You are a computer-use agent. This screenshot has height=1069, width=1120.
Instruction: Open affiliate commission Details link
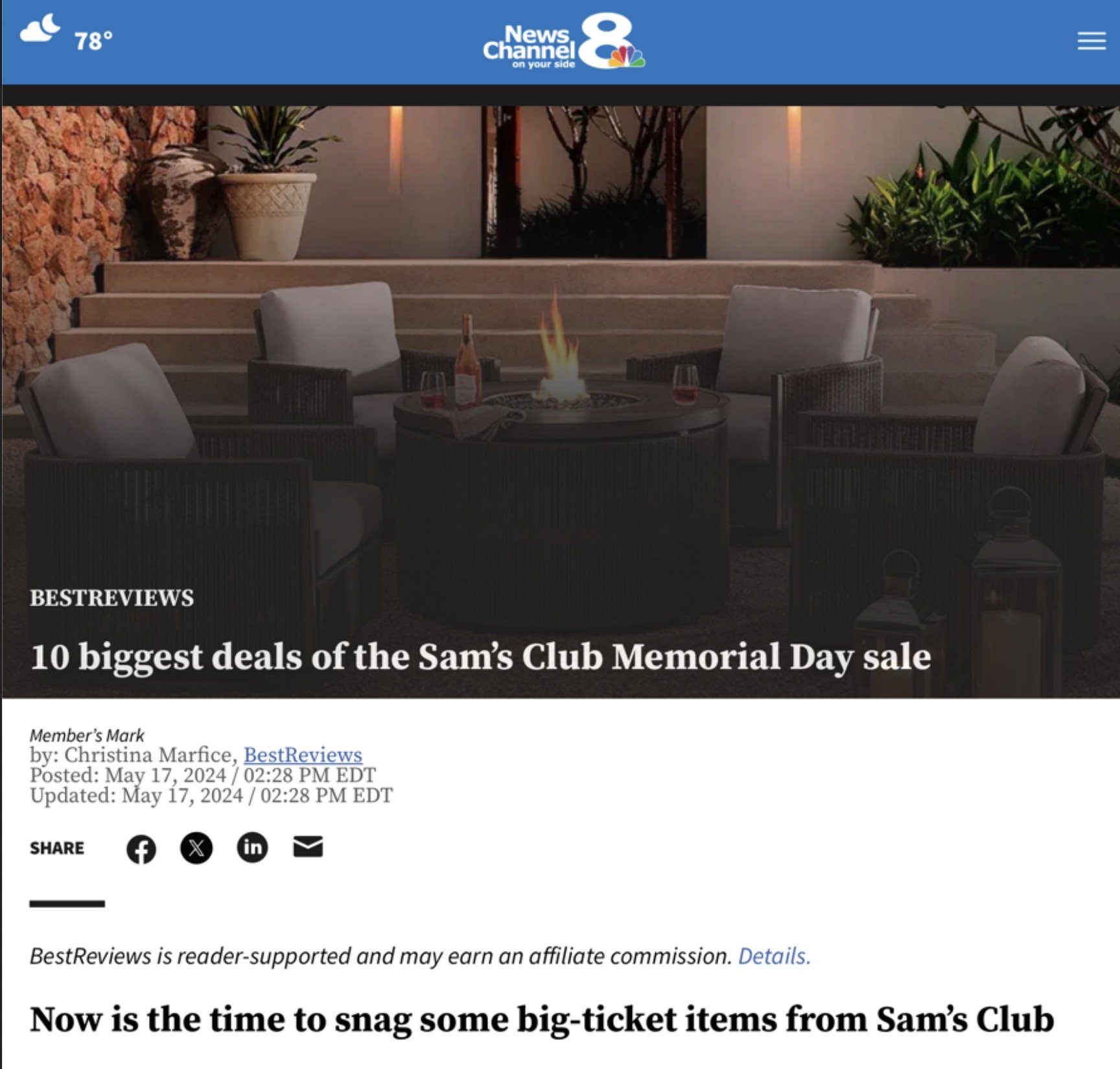coord(774,956)
